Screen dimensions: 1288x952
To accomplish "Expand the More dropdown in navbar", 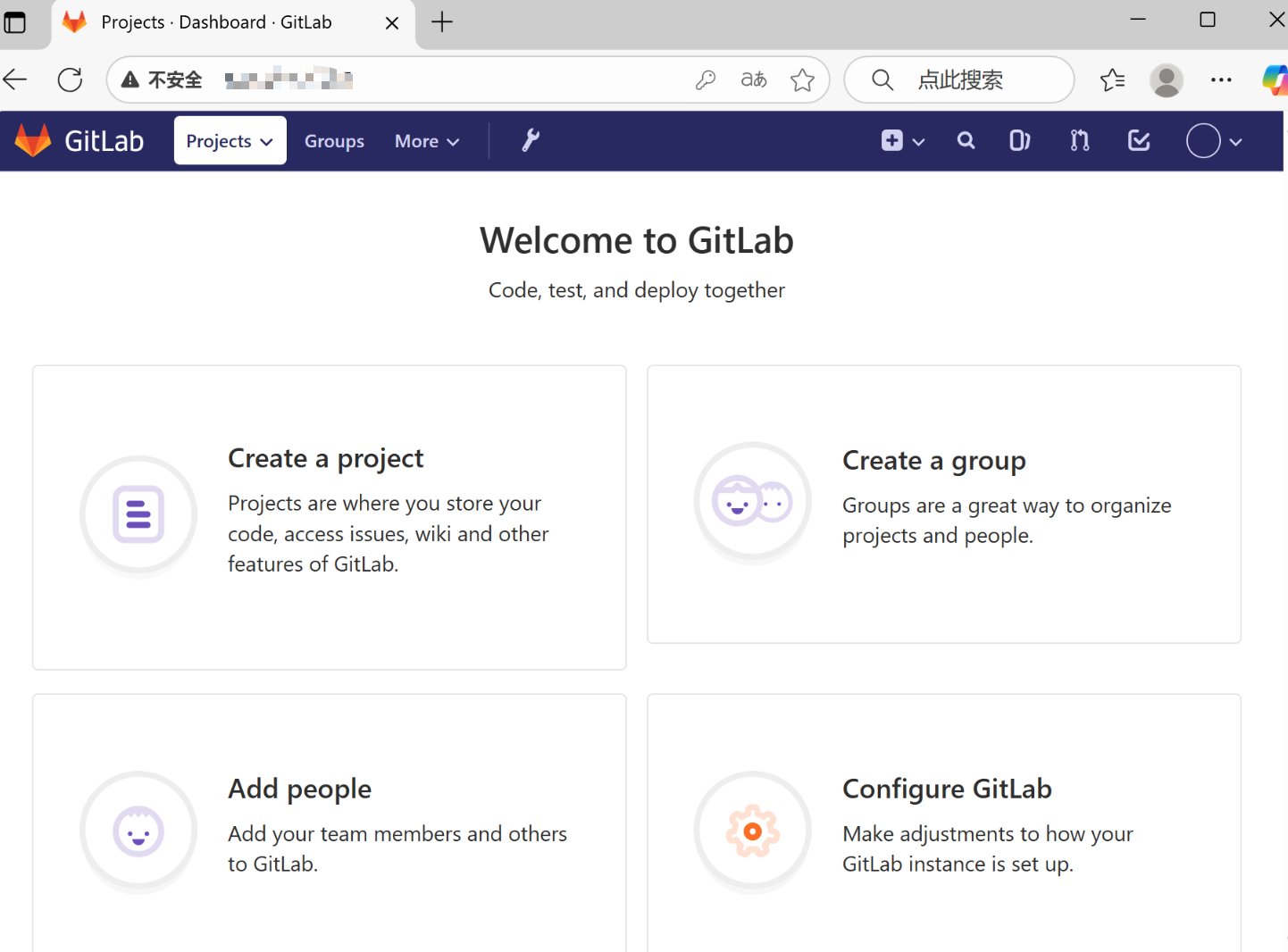I will point(427,141).
